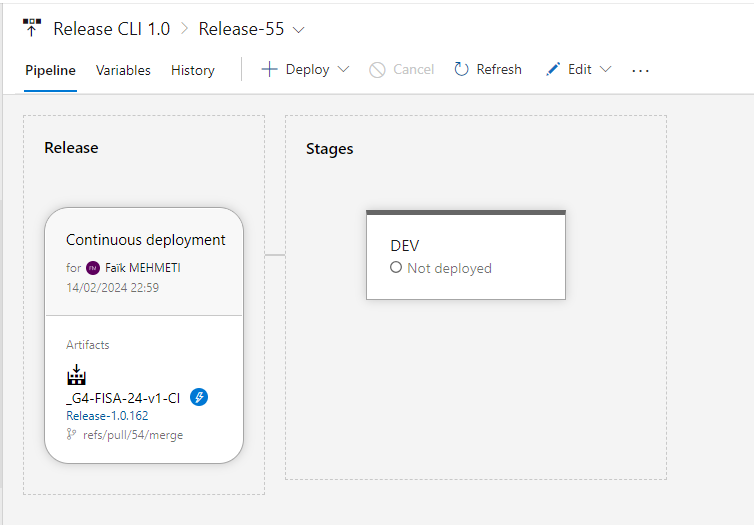Click the Cancel circle-slash icon
The height and width of the screenshot is (525, 754).
377,70
